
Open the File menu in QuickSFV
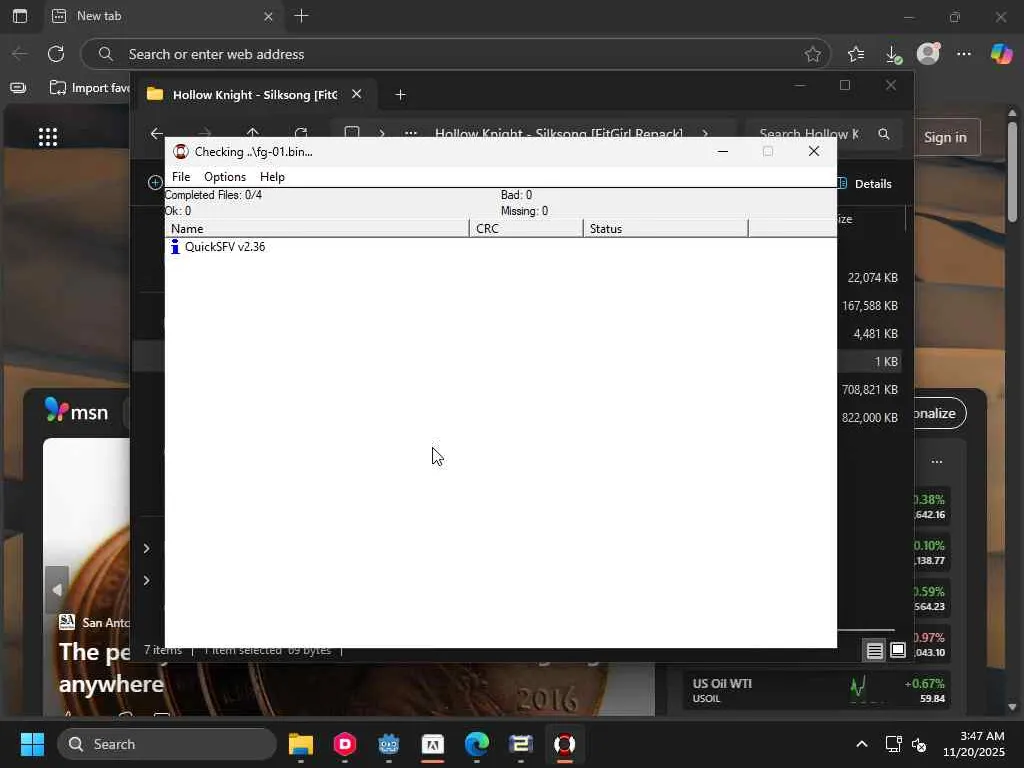[181, 177]
